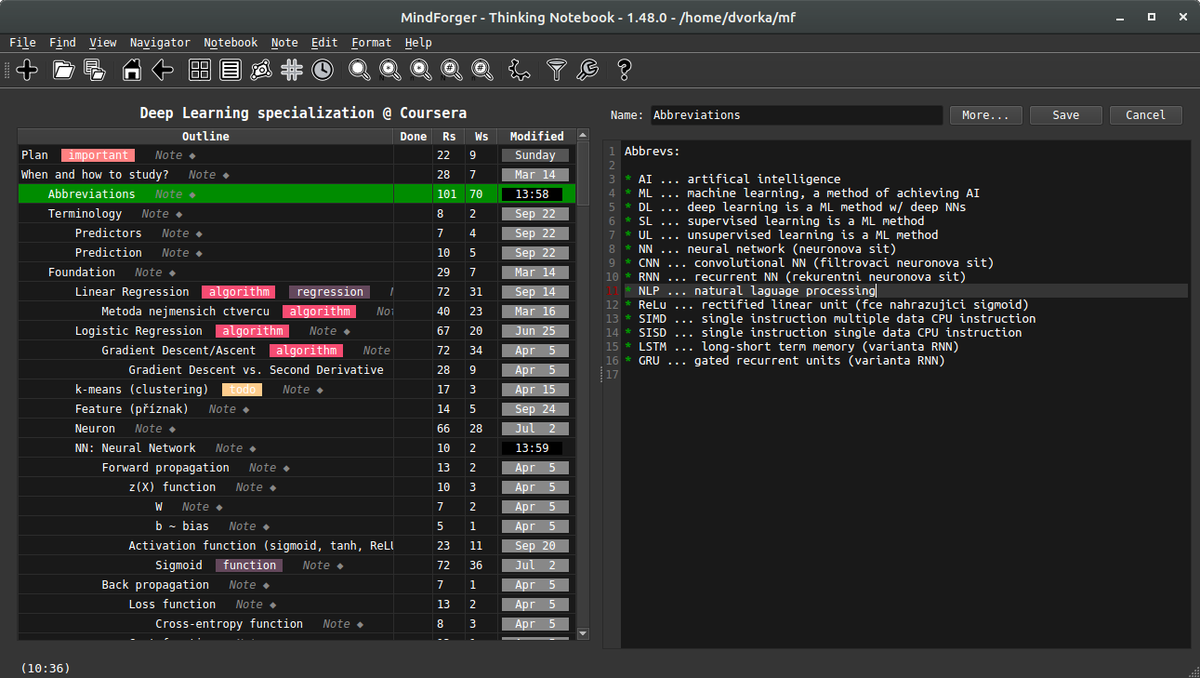1200x678 pixels.
Task: Click the funnel scope filter icon
Action: (557, 70)
